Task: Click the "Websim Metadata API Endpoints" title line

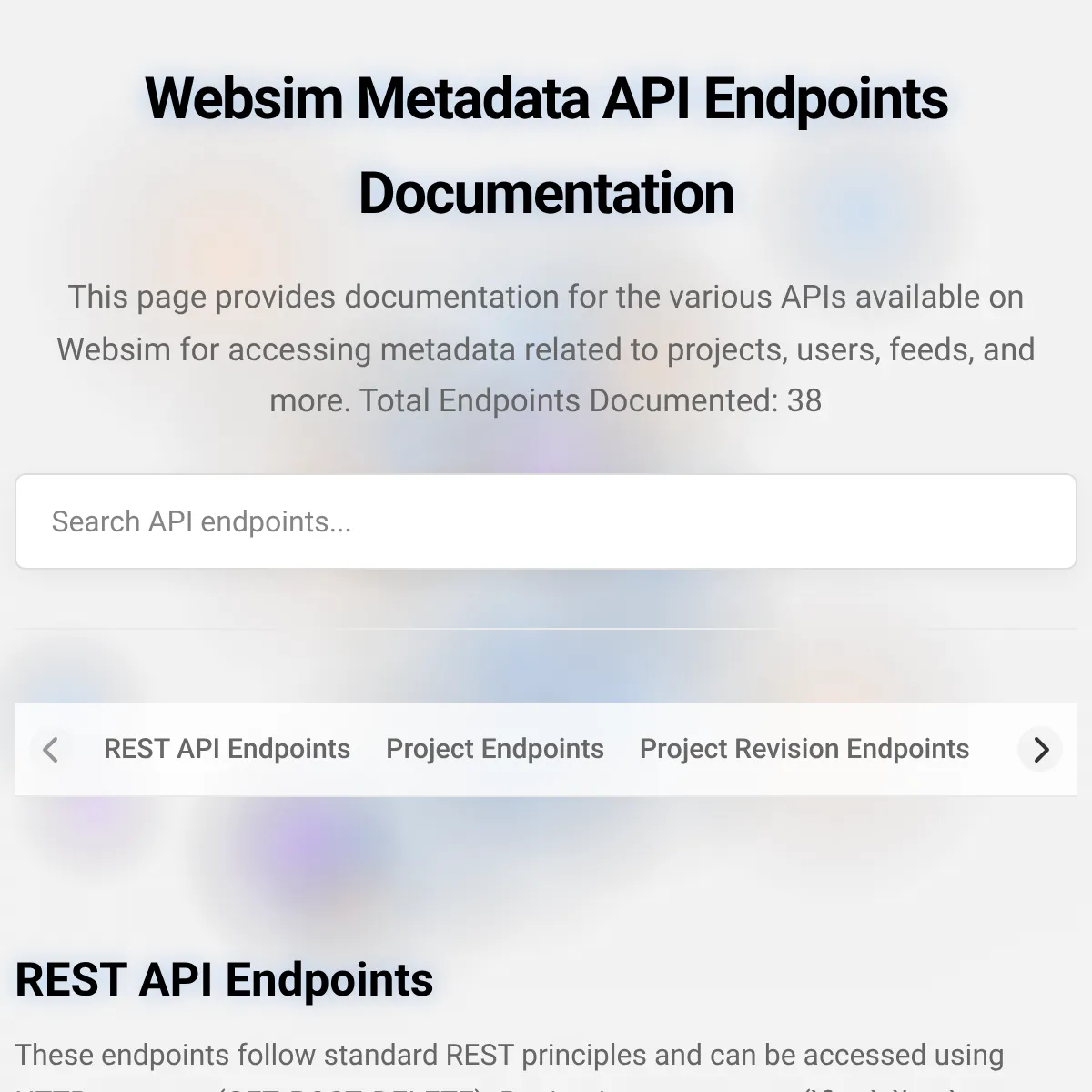Action: pos(546,98)
